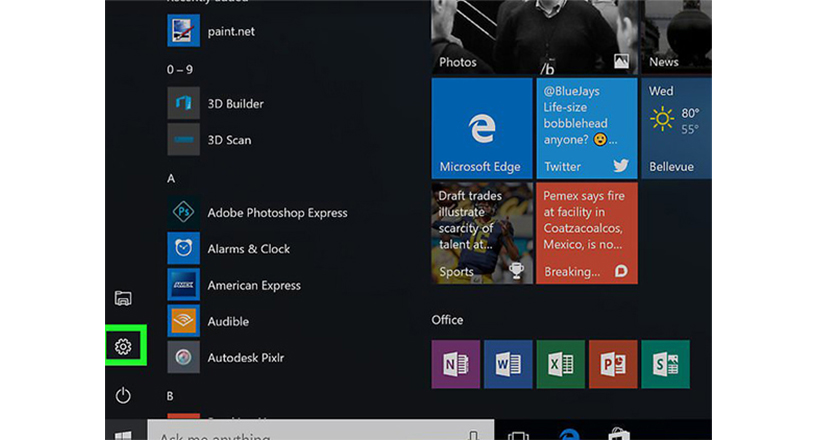Select the Autodesk Pixlr label
Image resolution: width=818 pixels, height=440 pixels.
click(246, 358)
